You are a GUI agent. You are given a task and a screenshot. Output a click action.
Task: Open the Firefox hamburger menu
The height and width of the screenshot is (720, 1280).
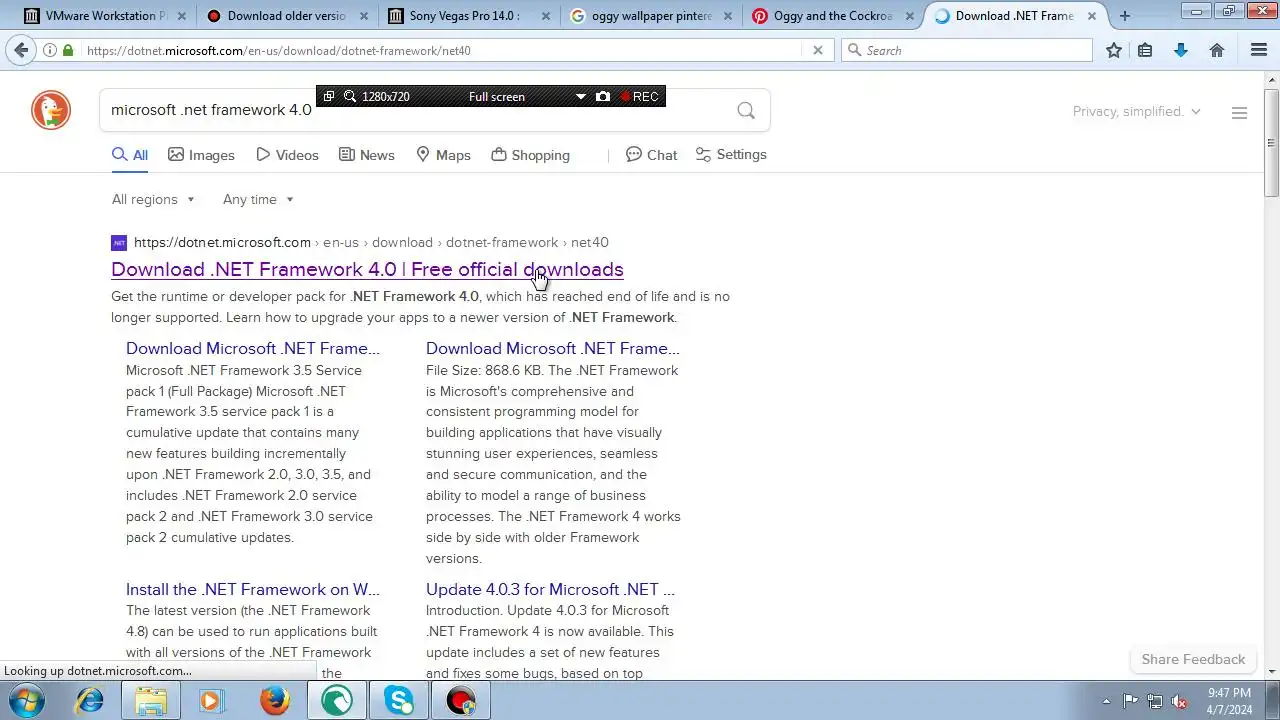[1259, 50]
